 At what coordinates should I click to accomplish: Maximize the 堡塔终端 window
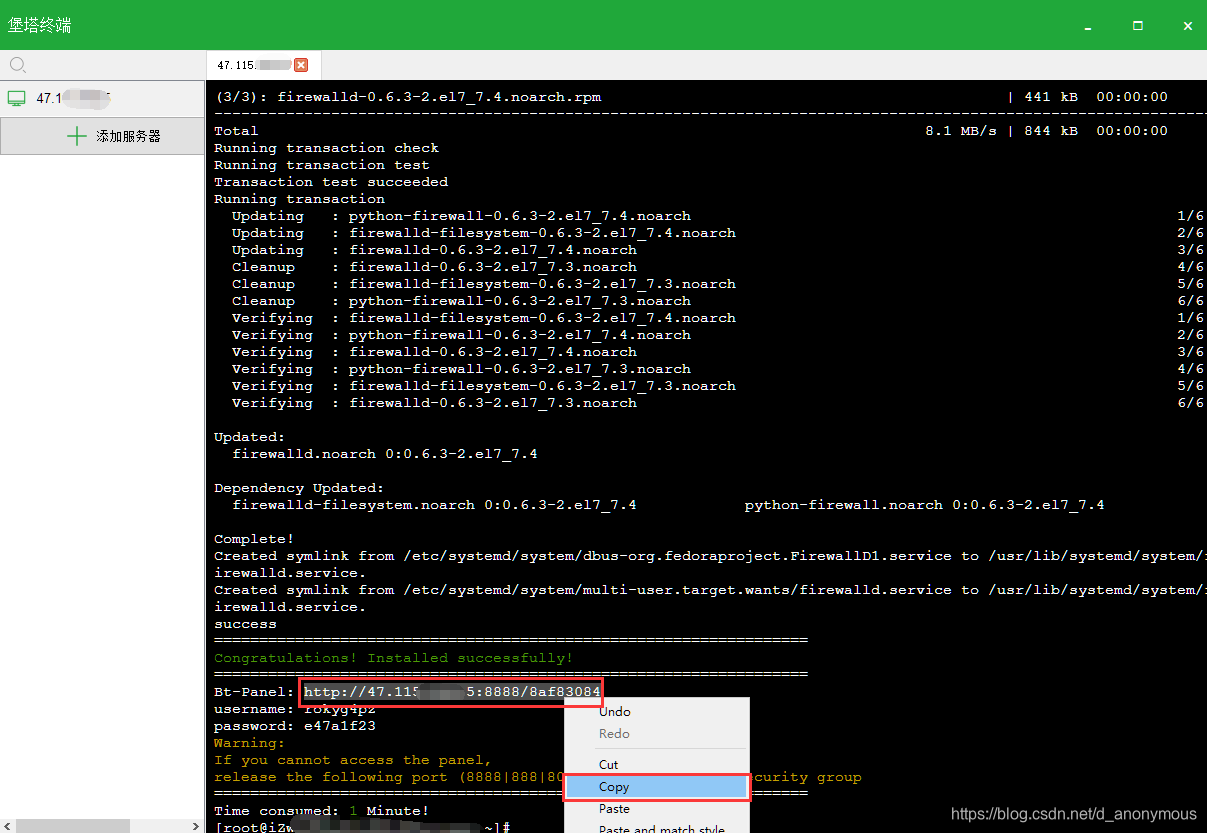[x=1138, y=25]
